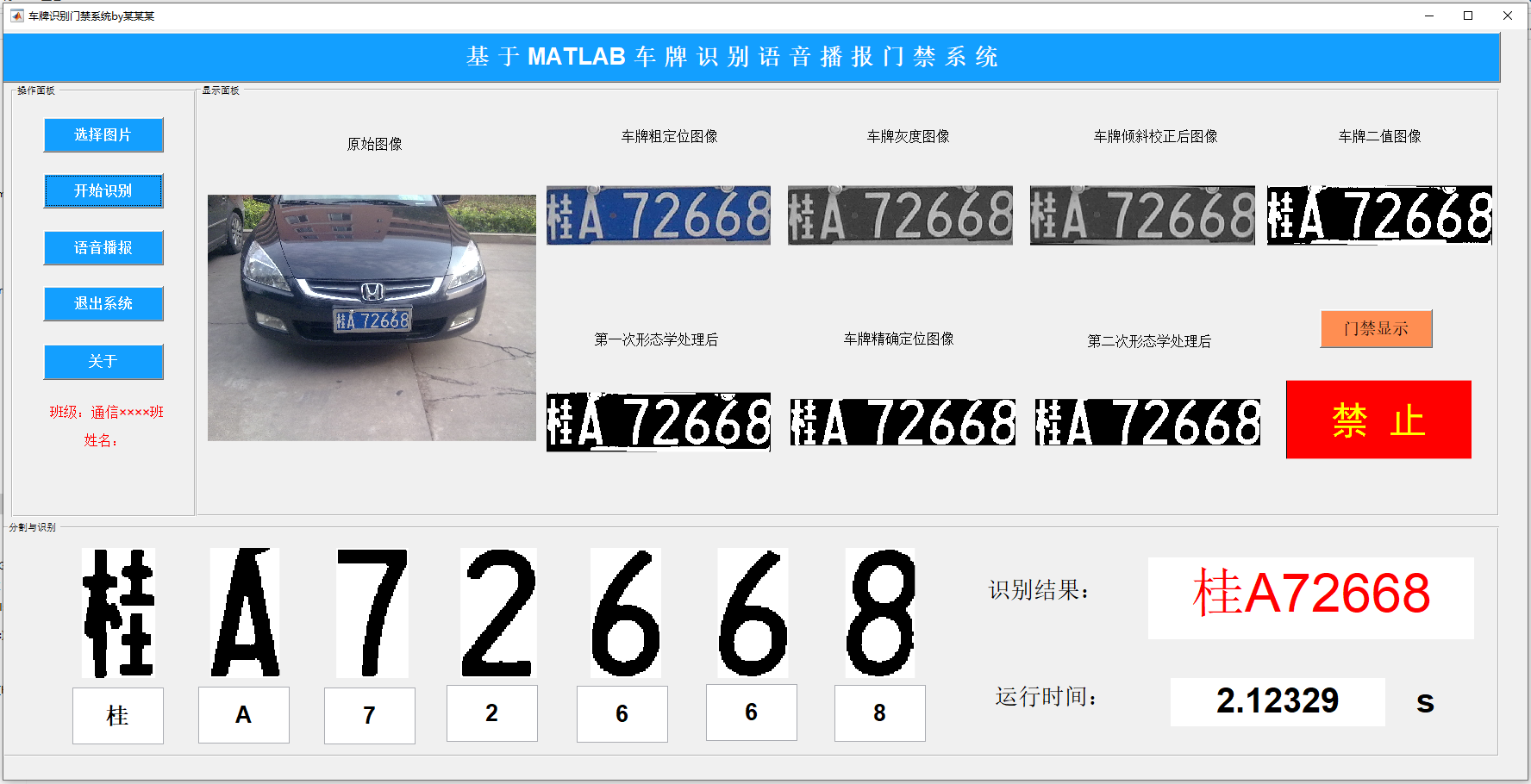Maximize the window
Viewport: 1531px width, 784px height.
1468,16
